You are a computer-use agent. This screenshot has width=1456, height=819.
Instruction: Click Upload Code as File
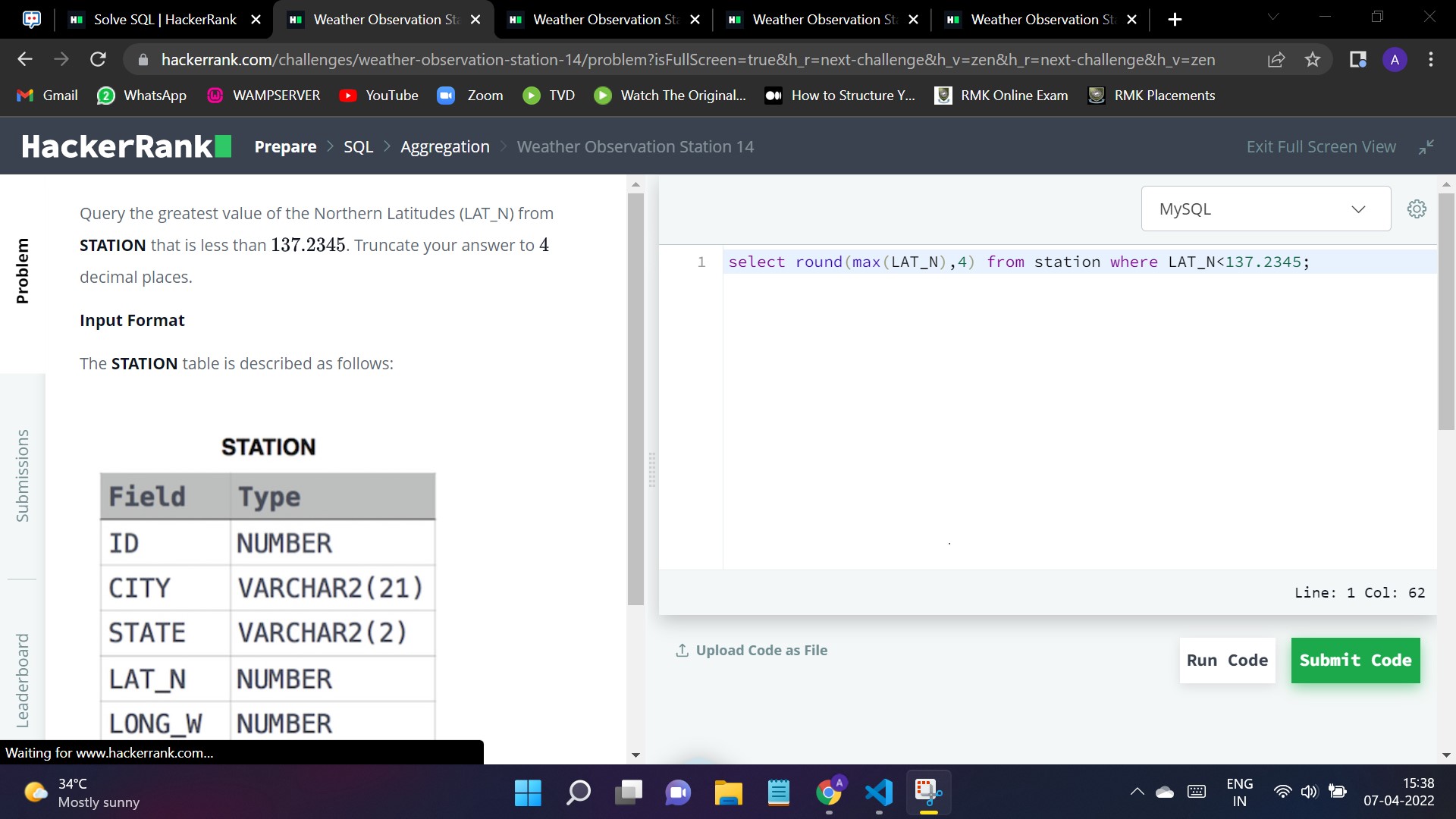(x=761, y=650)
